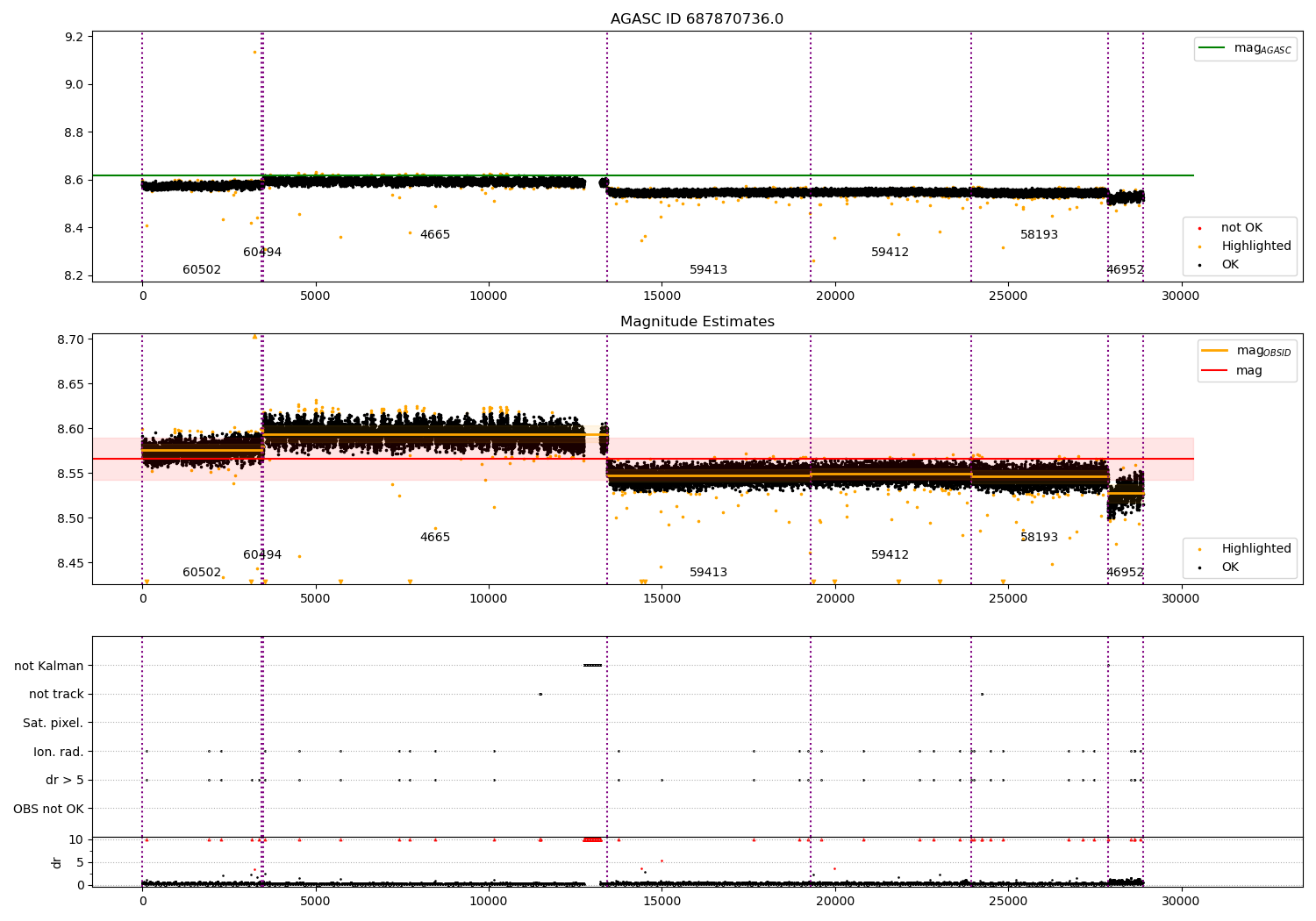The width and height of the screenshot is (1316, 921).
Task: Click obsid label 60494 in the top plot
Action: pos(262,252)
